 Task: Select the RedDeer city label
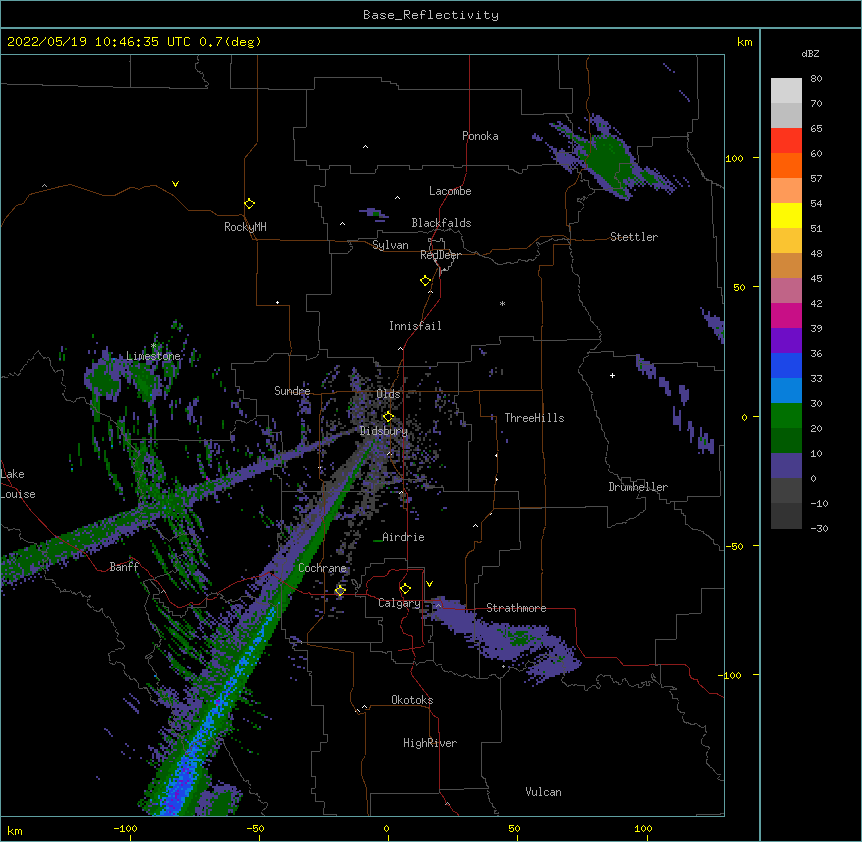point(440,255)
